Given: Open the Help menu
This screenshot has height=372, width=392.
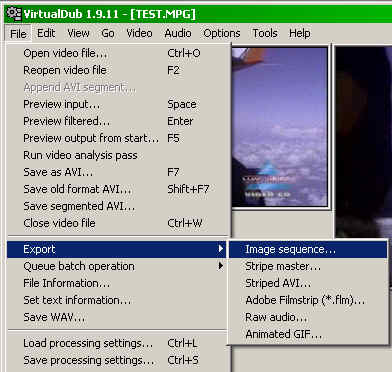Looking at the screenshot, I should pos(300,33).
